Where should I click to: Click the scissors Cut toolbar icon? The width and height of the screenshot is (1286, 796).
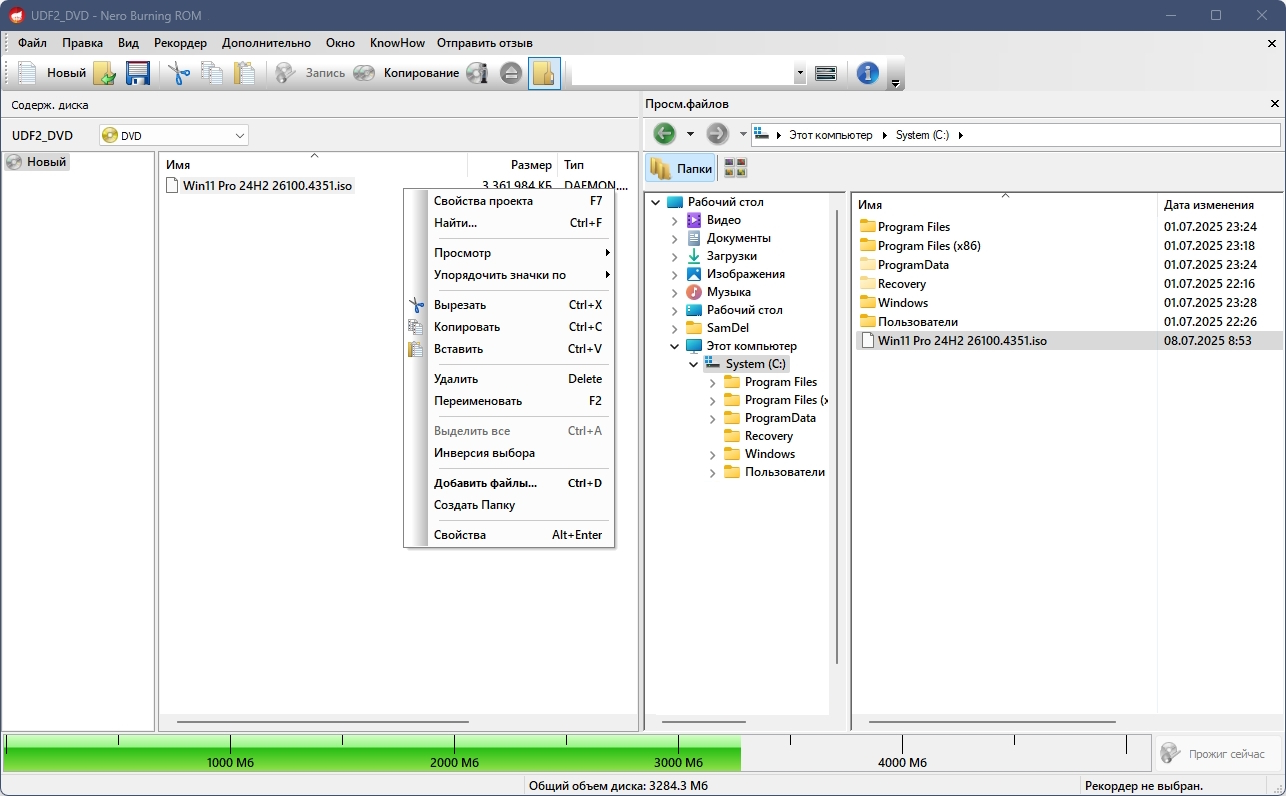point(179,73)
